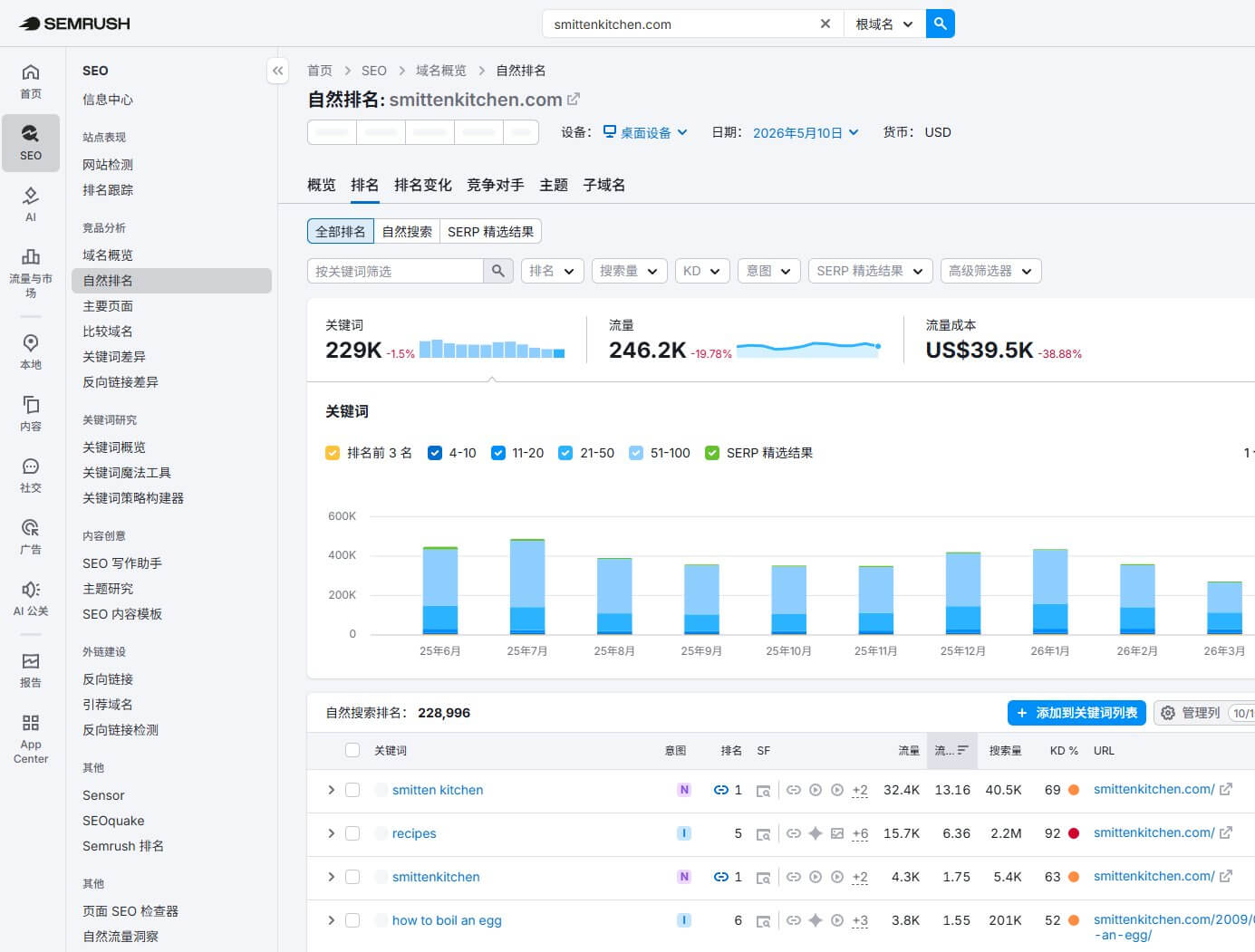
Task: Select the SERP 精选结果 segment tab
Action: coord(490,232)
